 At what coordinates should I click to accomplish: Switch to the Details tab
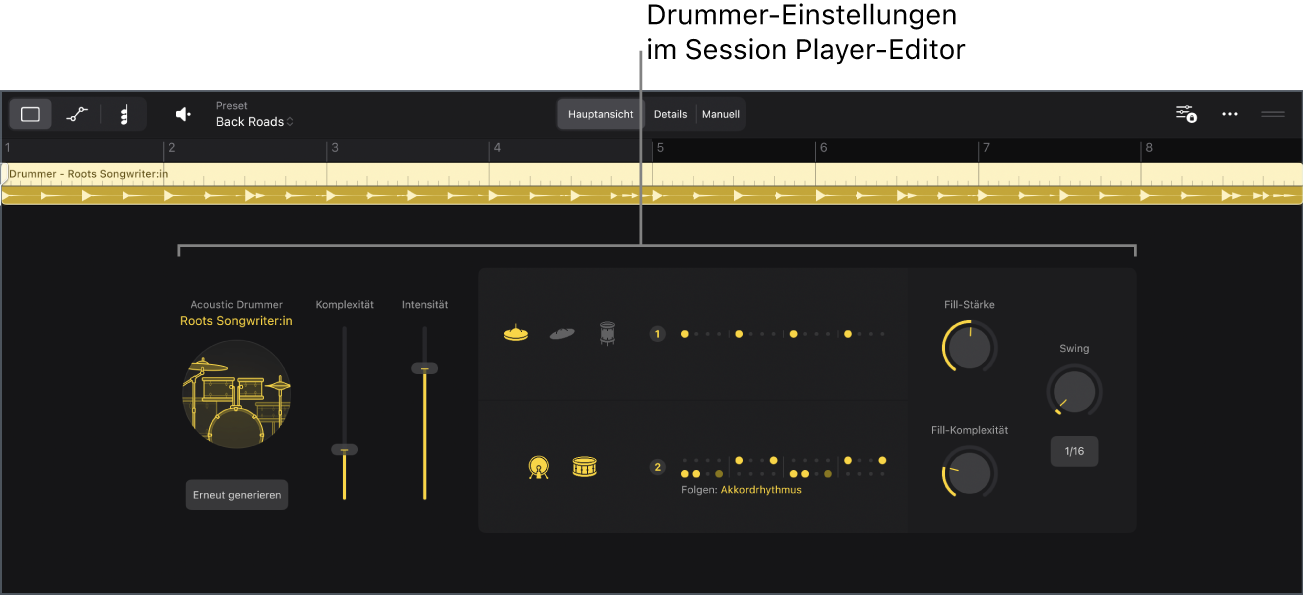pyautogui.click(x=670, y=114)
